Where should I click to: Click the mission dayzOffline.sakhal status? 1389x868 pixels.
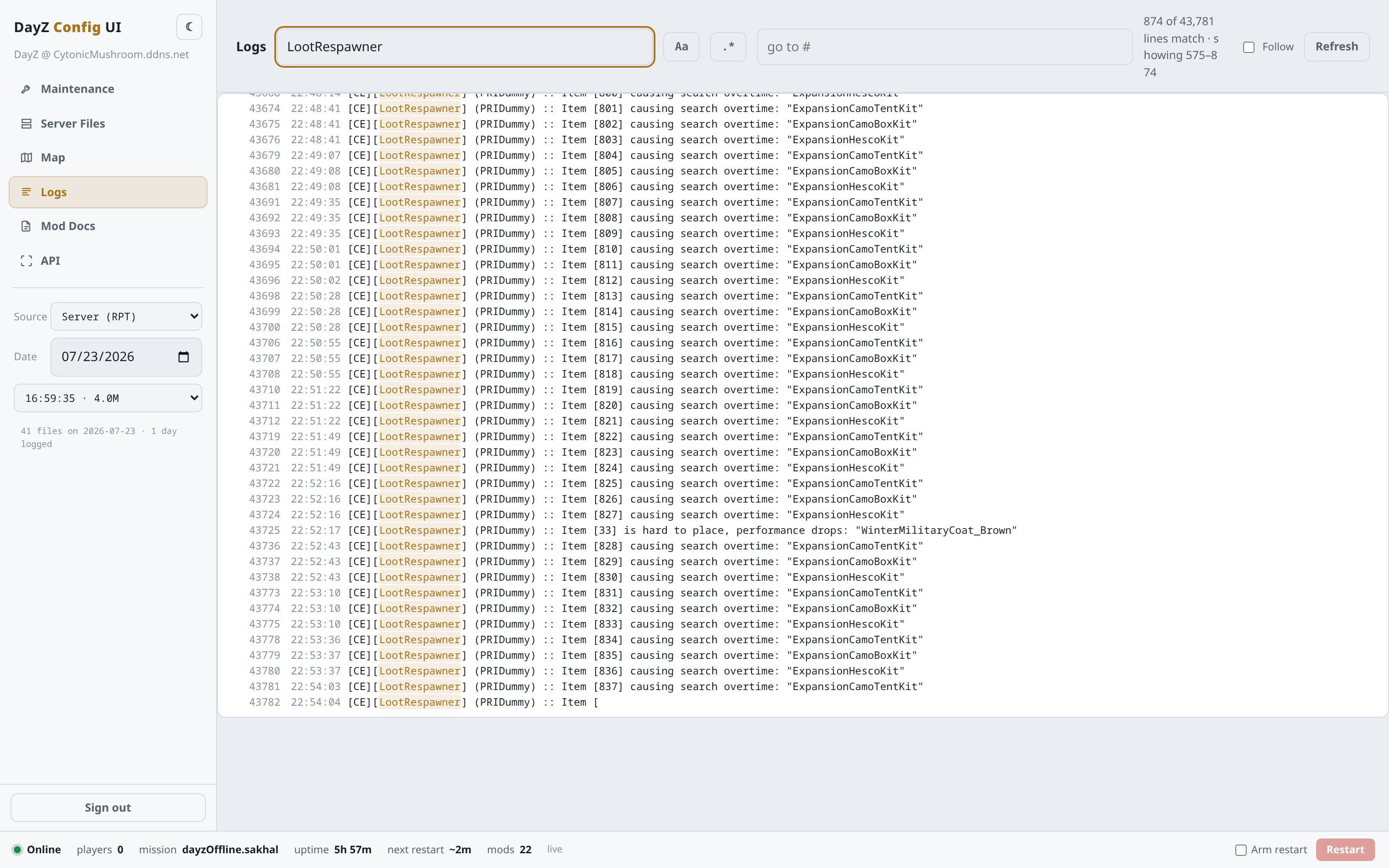pyautogui.click(x=208, y=850)
